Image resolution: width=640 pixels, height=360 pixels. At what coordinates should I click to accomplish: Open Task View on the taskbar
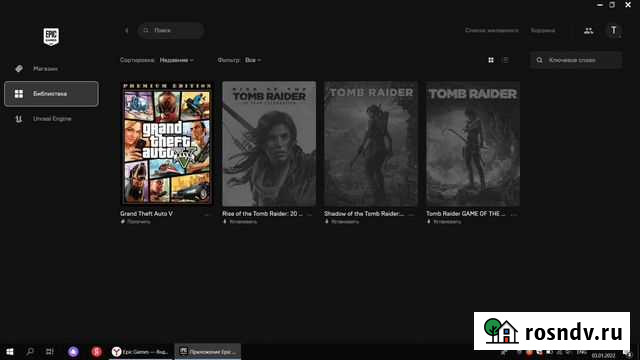click(49, 351)
